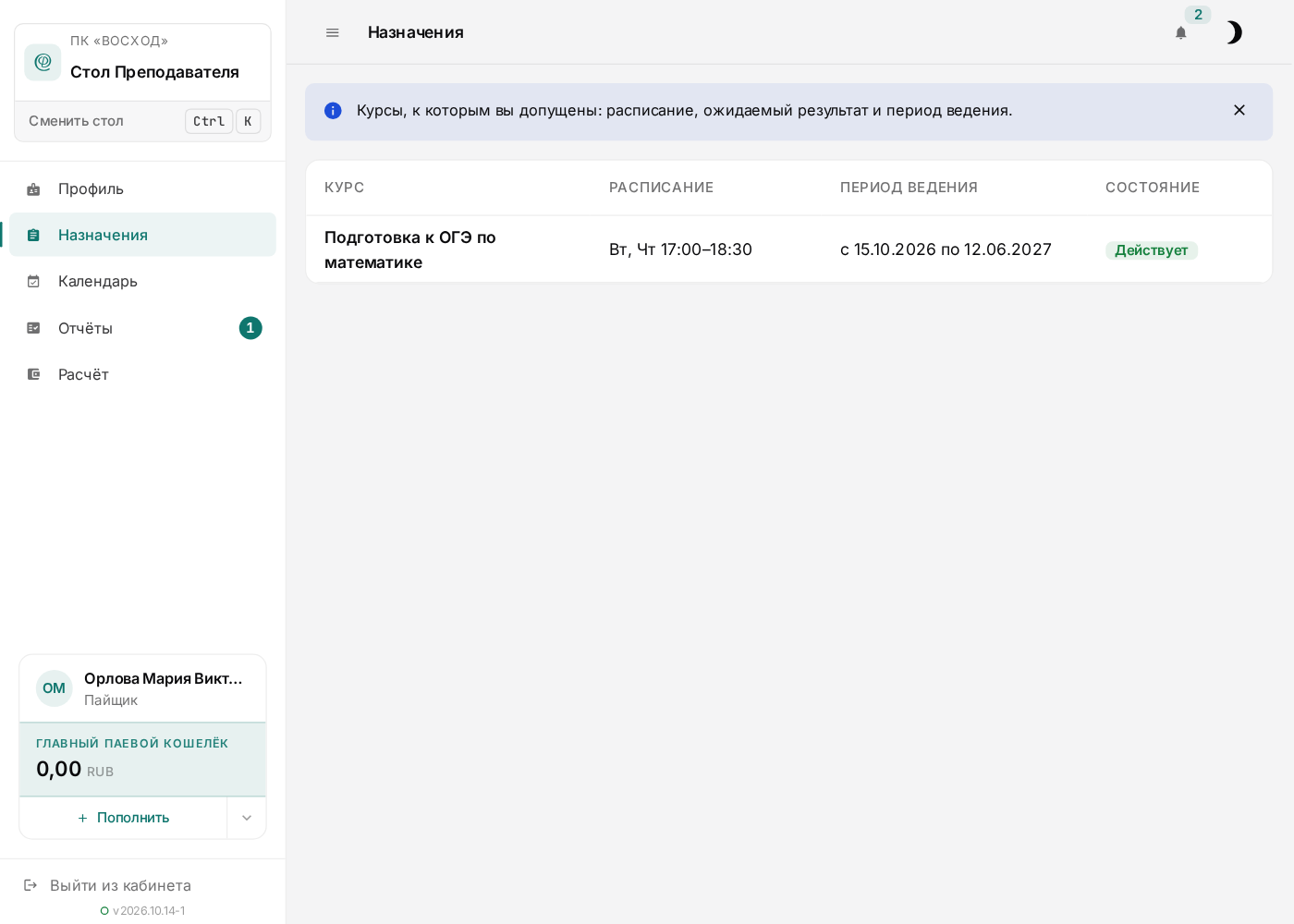Viewport: 1294px width, 924px height.
Task: Open the hamburger menu icon
Action: coord(333,32)
